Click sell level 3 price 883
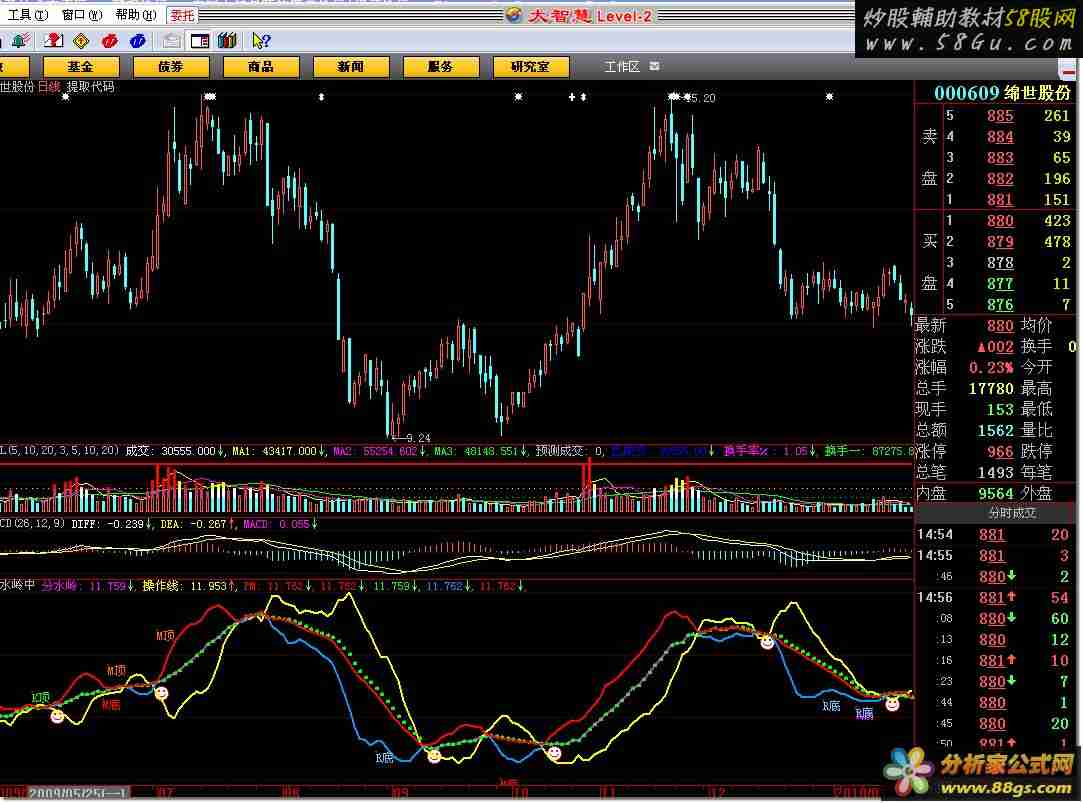This screenshot has width=1083, height=803. click(x=1000, y=158)
